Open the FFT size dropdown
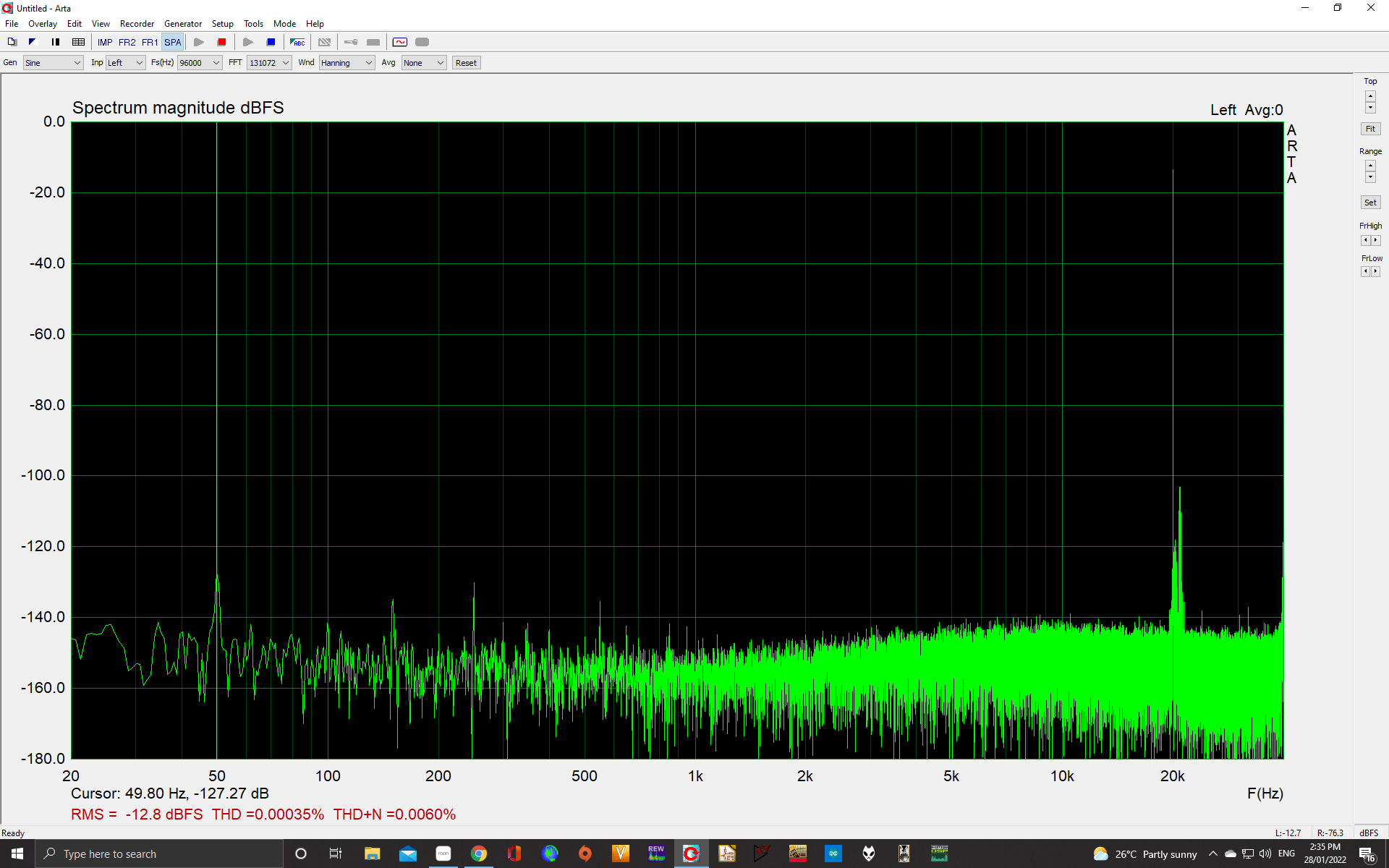Screen dimensions: 1389x868 coord(269,63)
